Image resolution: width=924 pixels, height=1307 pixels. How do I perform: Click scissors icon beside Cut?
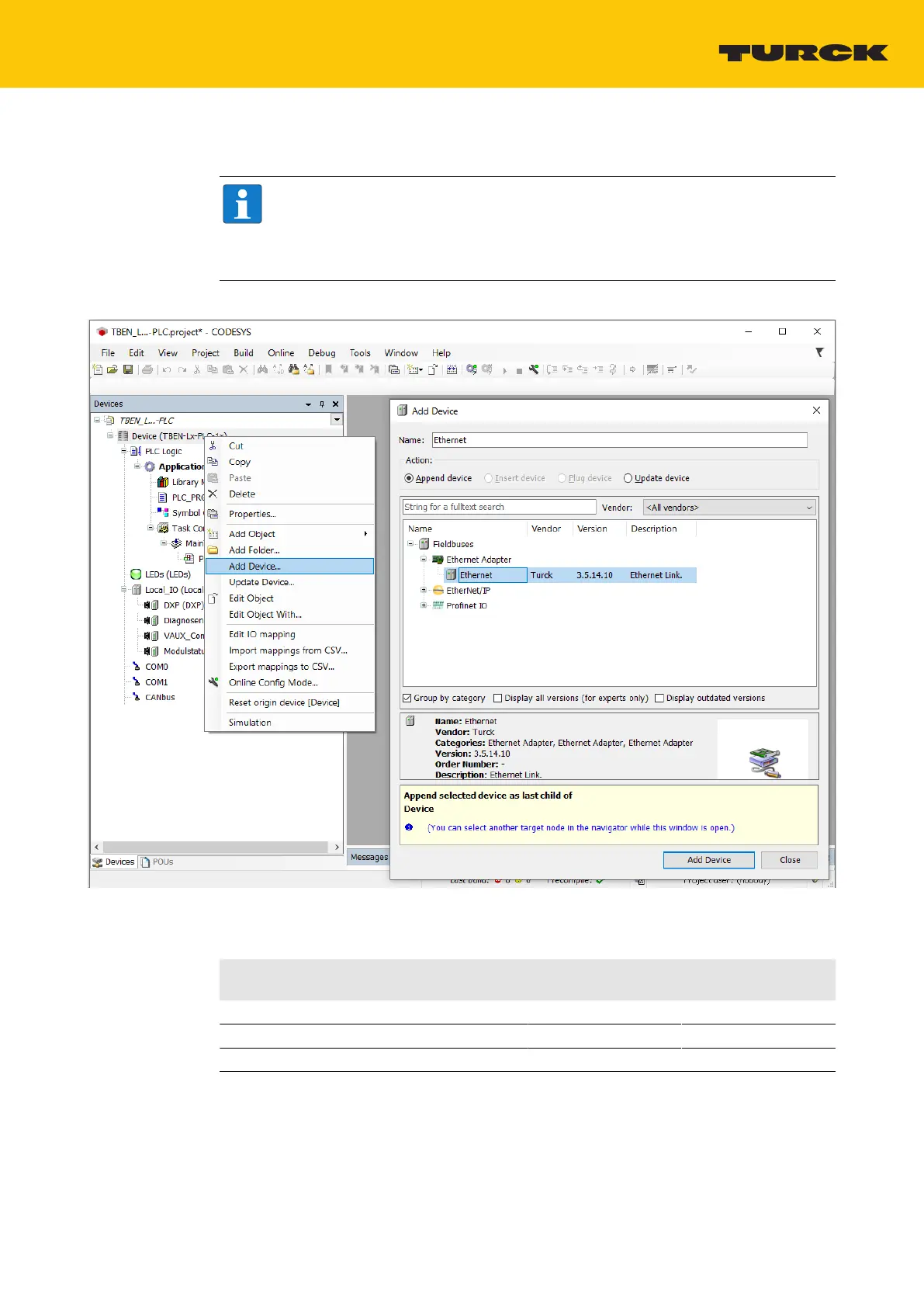click(213, 445)
